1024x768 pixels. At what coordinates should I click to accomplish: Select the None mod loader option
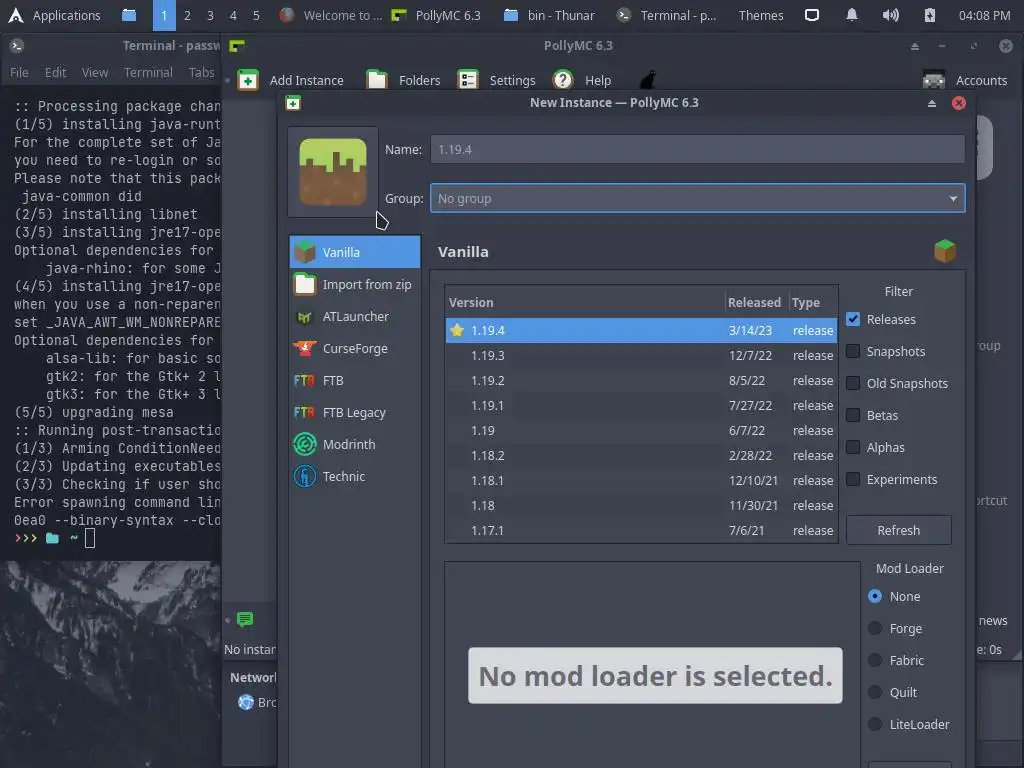(x=875, y=596)
